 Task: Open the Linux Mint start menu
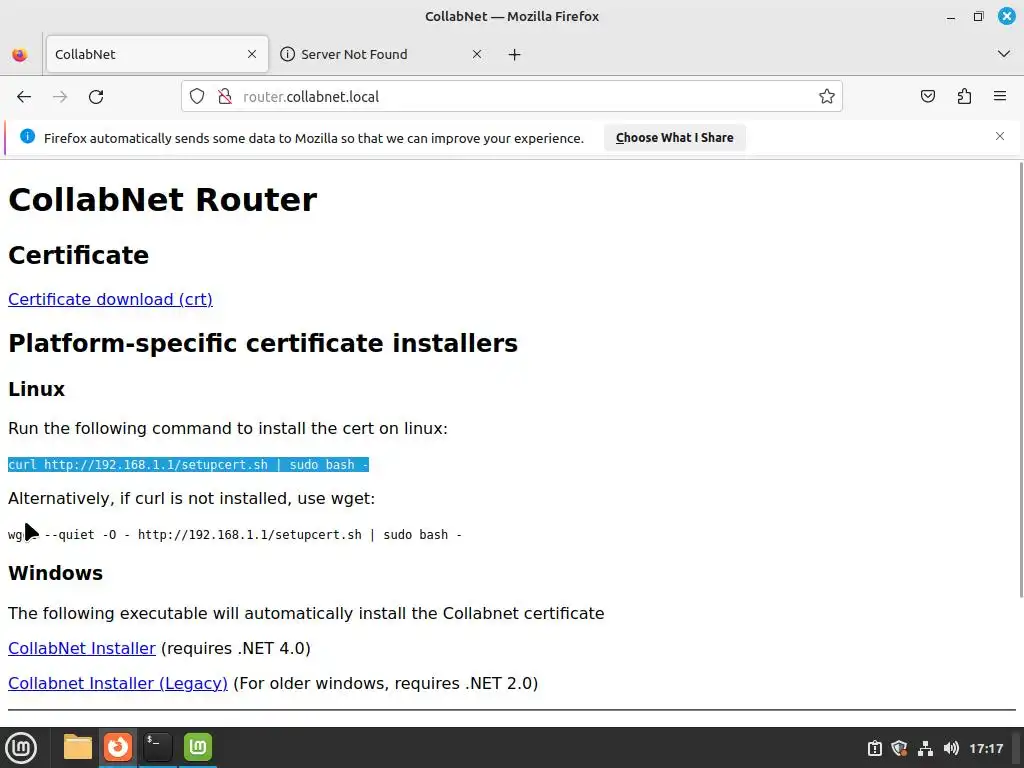[21, 748]
